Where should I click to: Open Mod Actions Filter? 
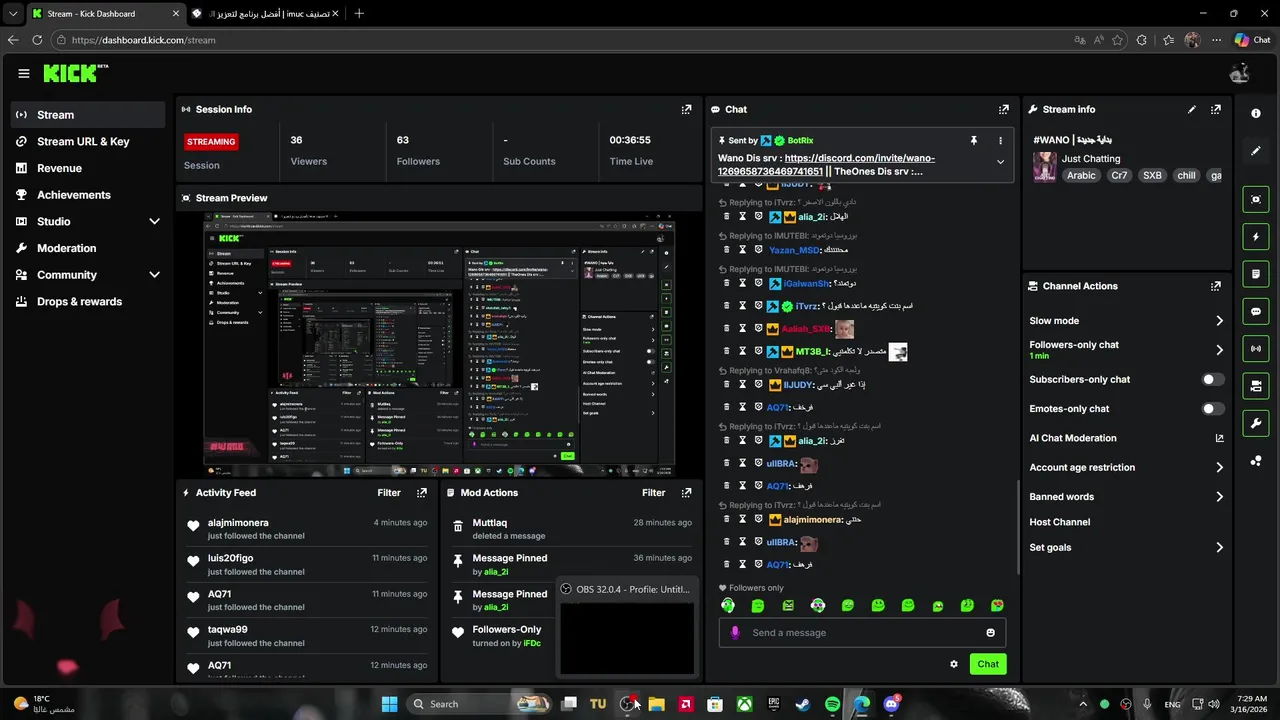[x=653, y=492]
